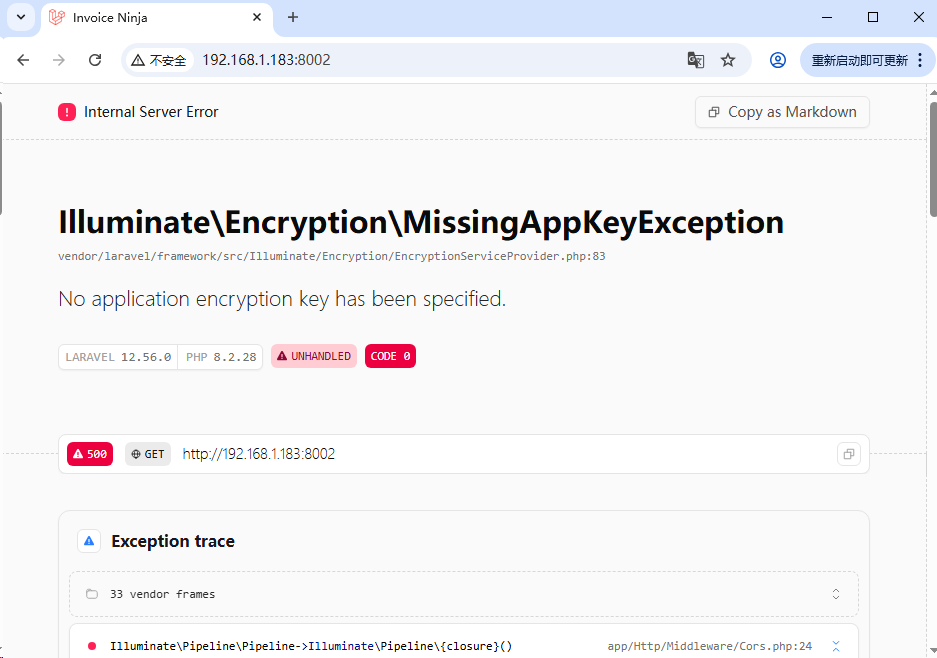Click the blue Exception trace warning icon

[89, 541]
